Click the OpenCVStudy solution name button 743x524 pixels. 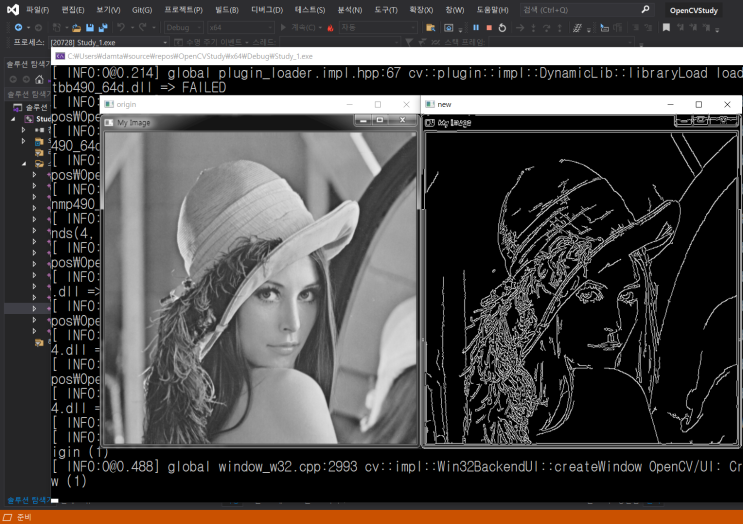coord(694,10)
